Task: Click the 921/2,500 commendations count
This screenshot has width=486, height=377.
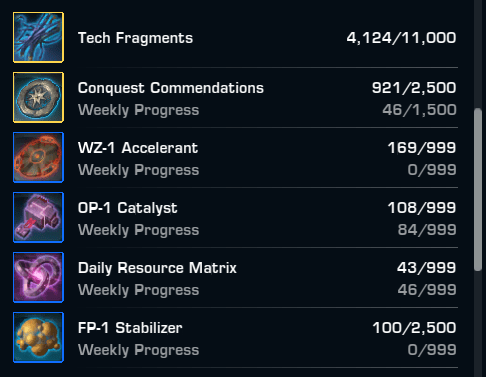Action: coord(414,88)
